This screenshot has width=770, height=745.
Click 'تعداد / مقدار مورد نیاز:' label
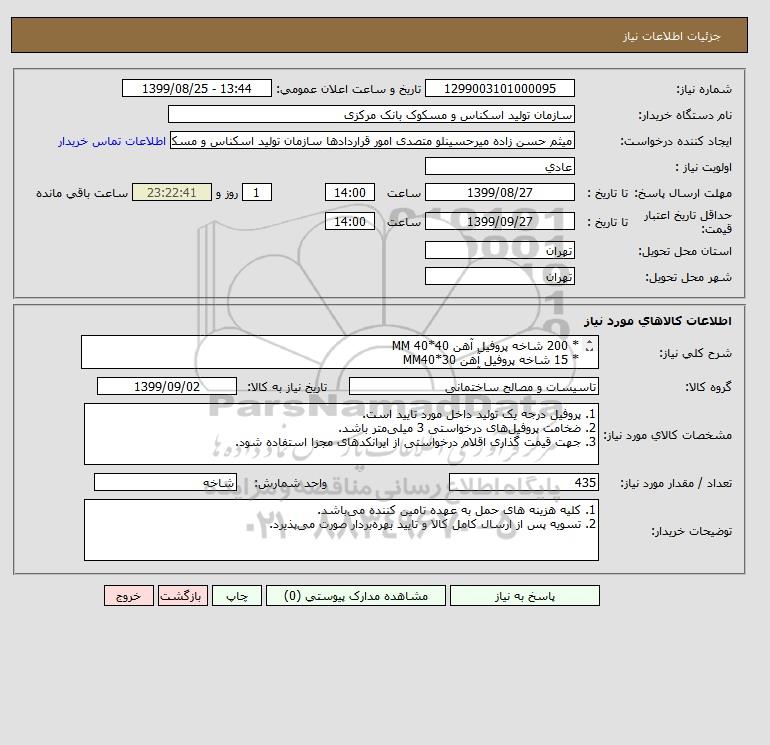676,484
